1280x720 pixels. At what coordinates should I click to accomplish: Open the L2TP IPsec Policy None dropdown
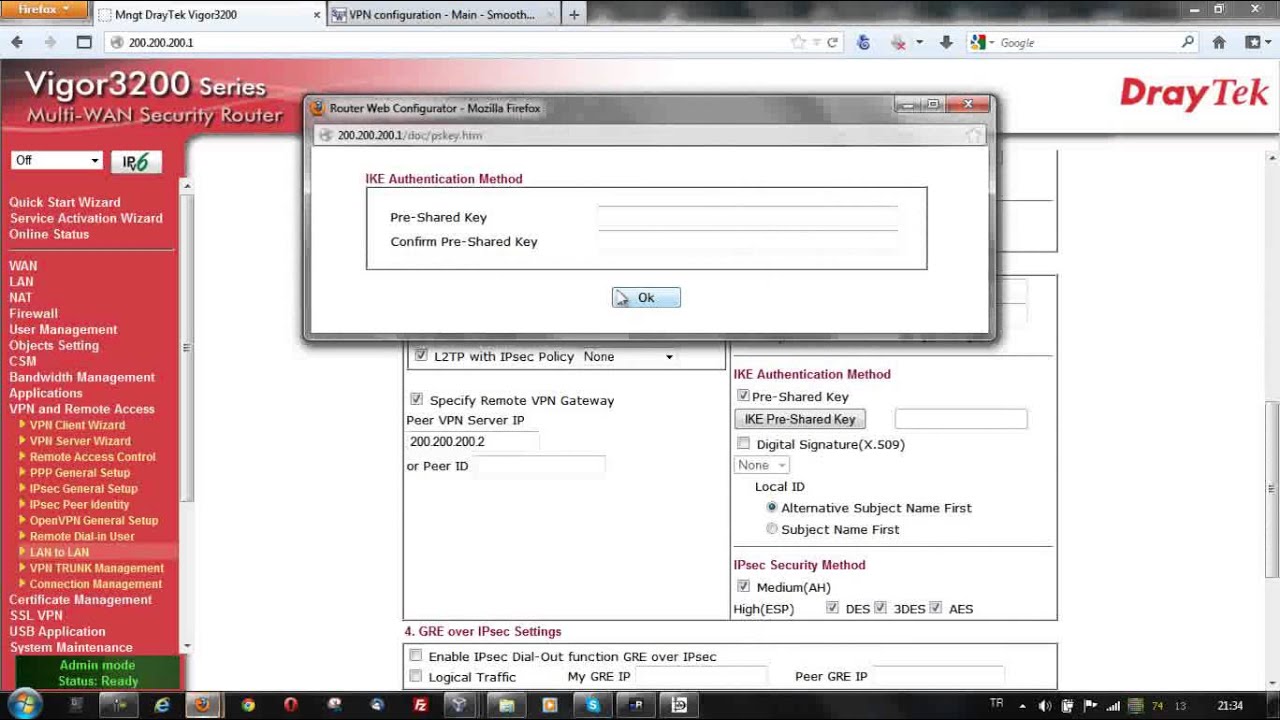point(629,356)
